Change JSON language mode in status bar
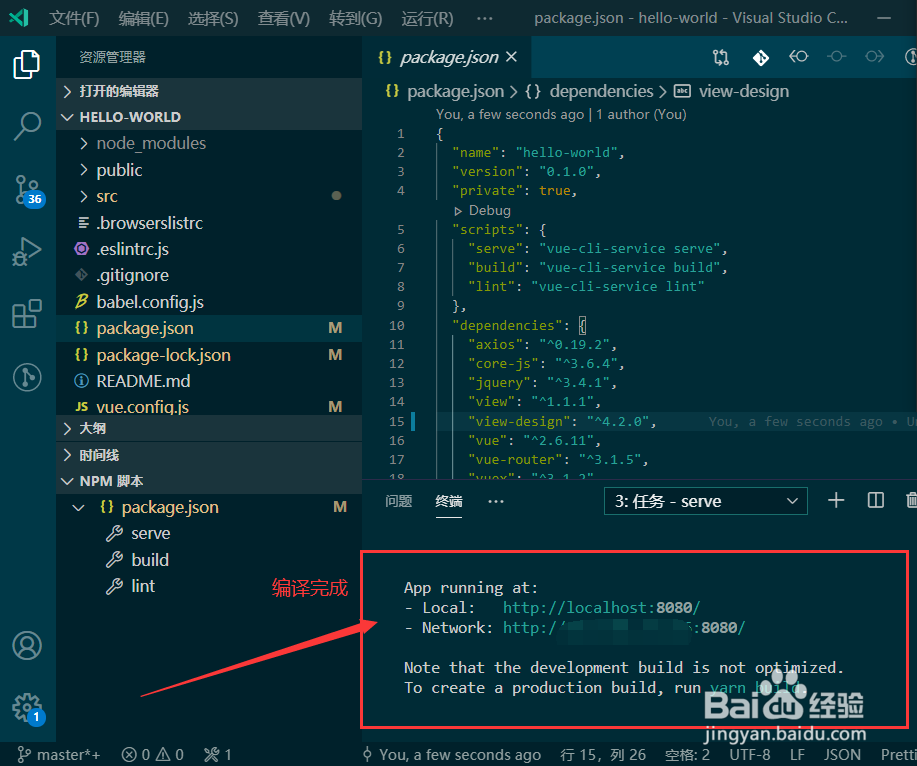 tap(842, 754)
